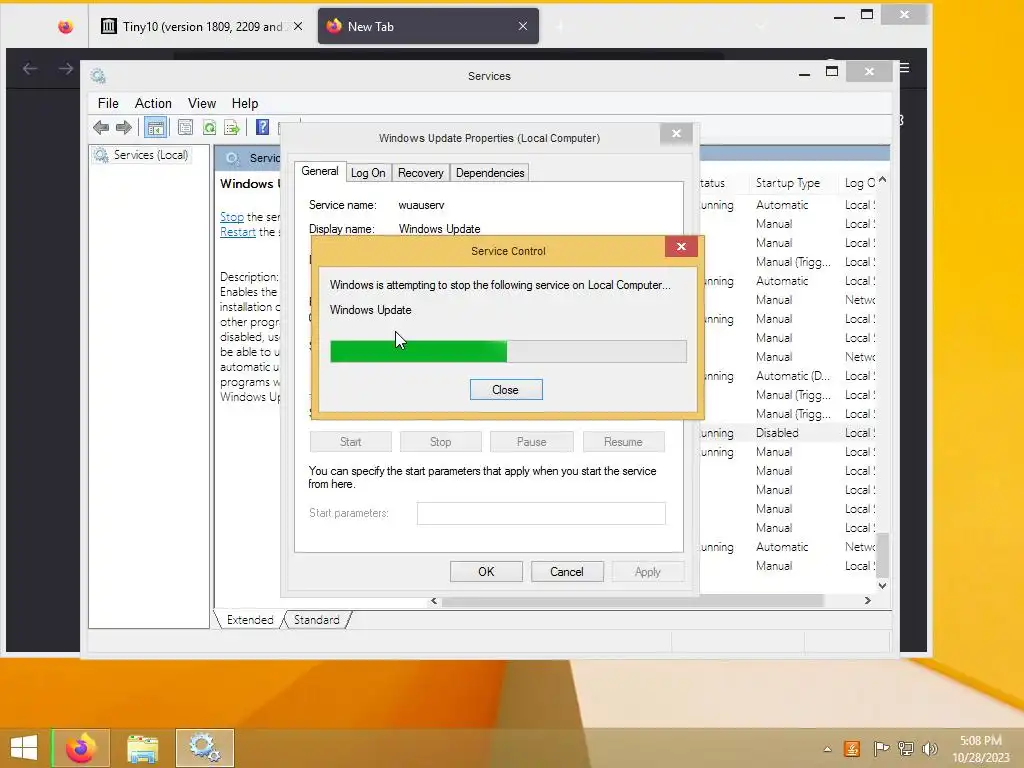Switch to the Standard view tab
Screen dimensions: 1024x768
[317, 620]
